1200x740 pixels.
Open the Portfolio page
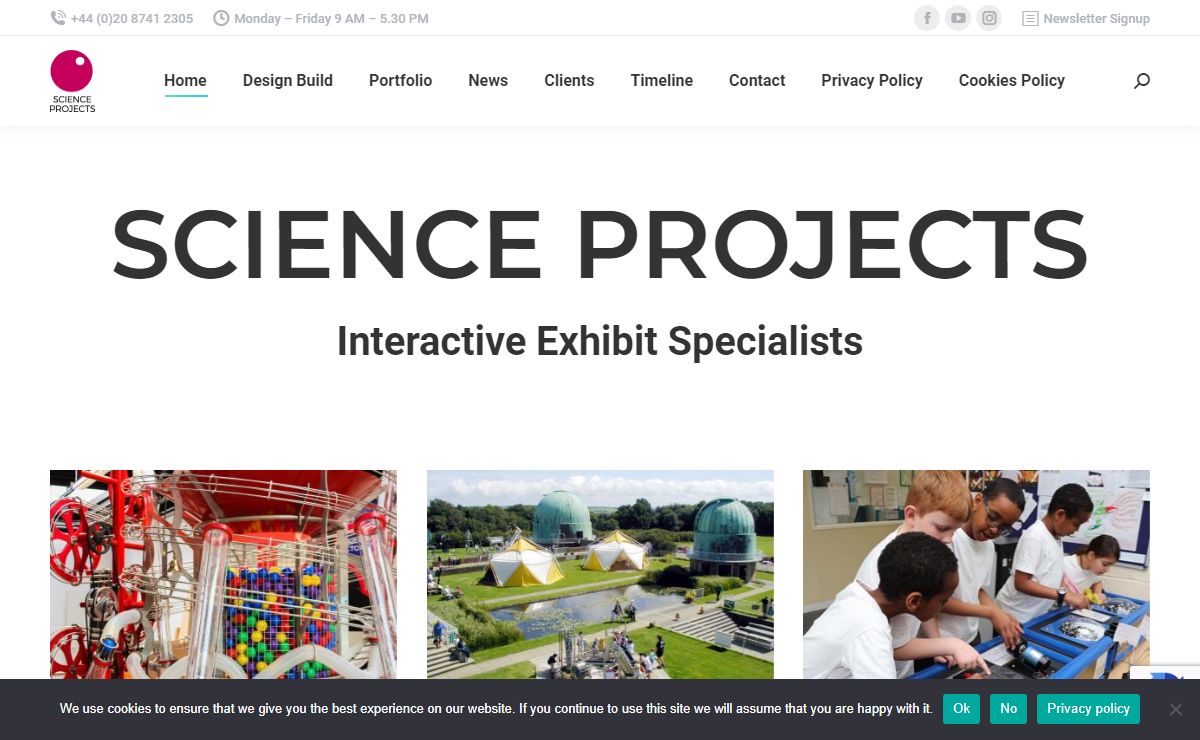(x=401, y=81)
